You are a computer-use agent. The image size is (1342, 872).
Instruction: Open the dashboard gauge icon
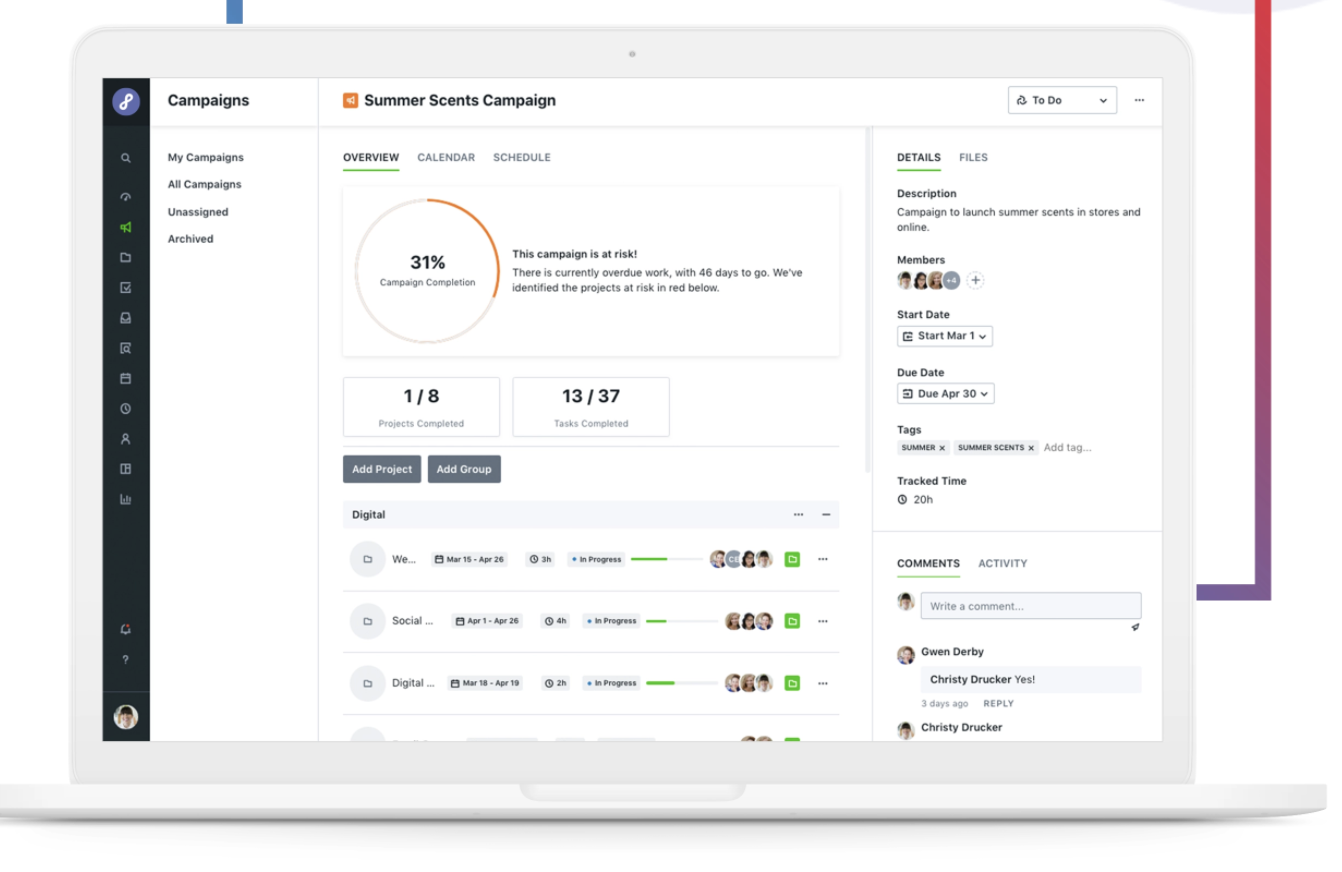pyautogui.click(x=126, y=197)
